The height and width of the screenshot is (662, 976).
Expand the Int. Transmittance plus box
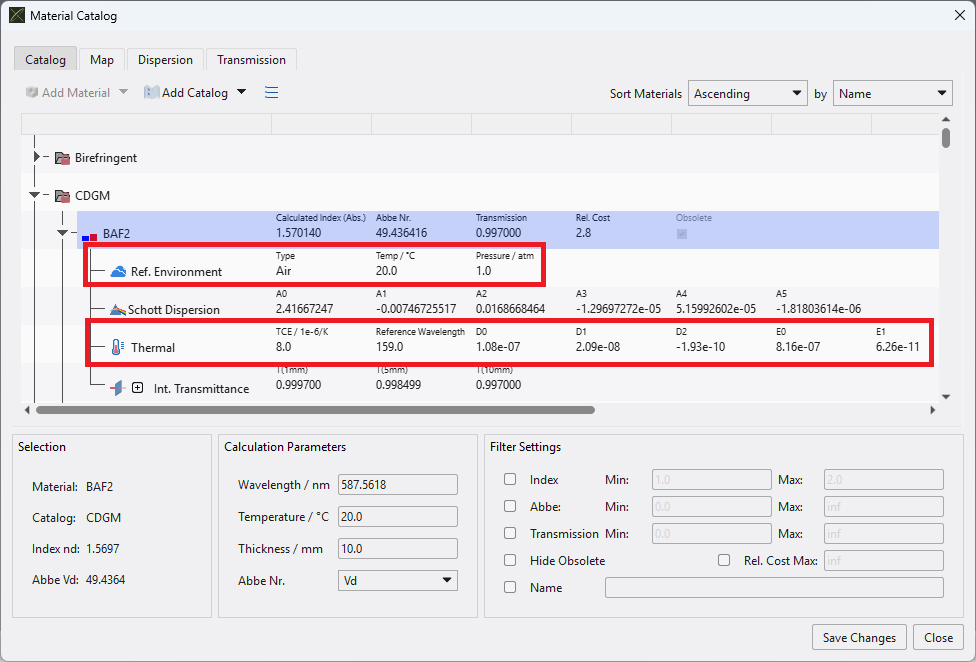coord(138,388)
